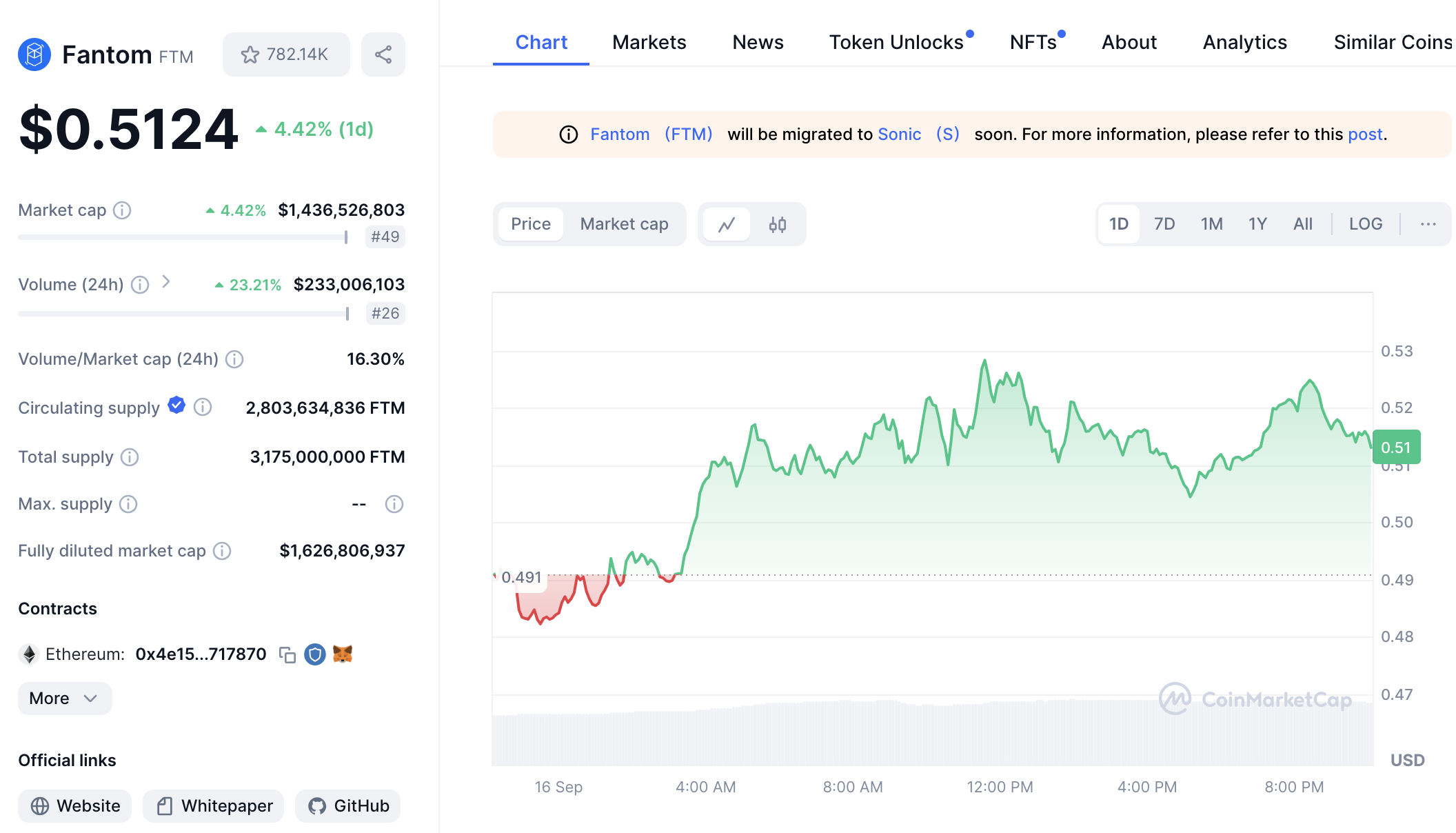Expand Volume (24h) chevron arrow
The height and width of the screenshot is (833, 1456).
(x=166, y=282)
